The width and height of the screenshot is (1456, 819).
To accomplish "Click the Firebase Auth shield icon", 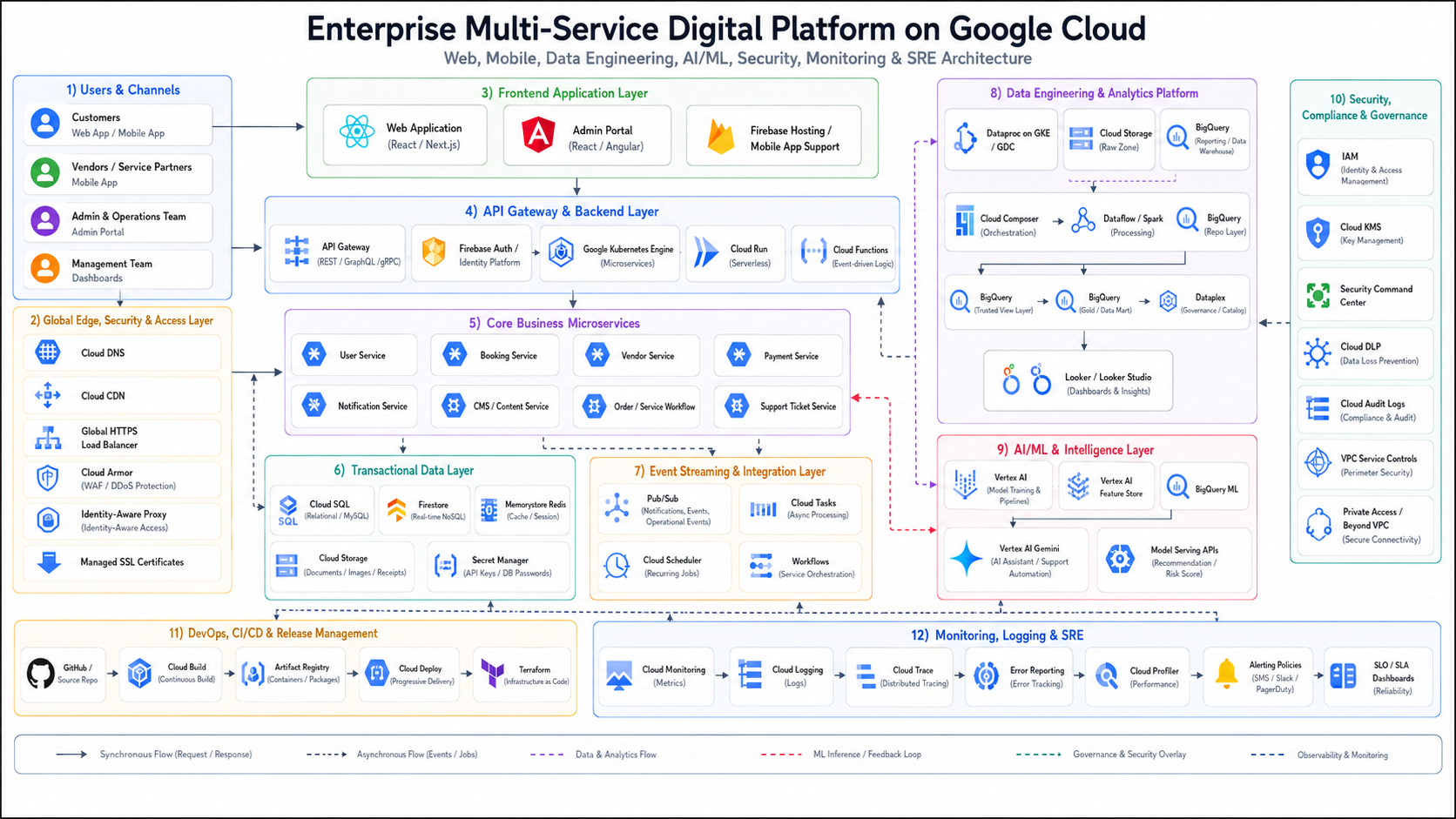I will click(x=434, y=252).
